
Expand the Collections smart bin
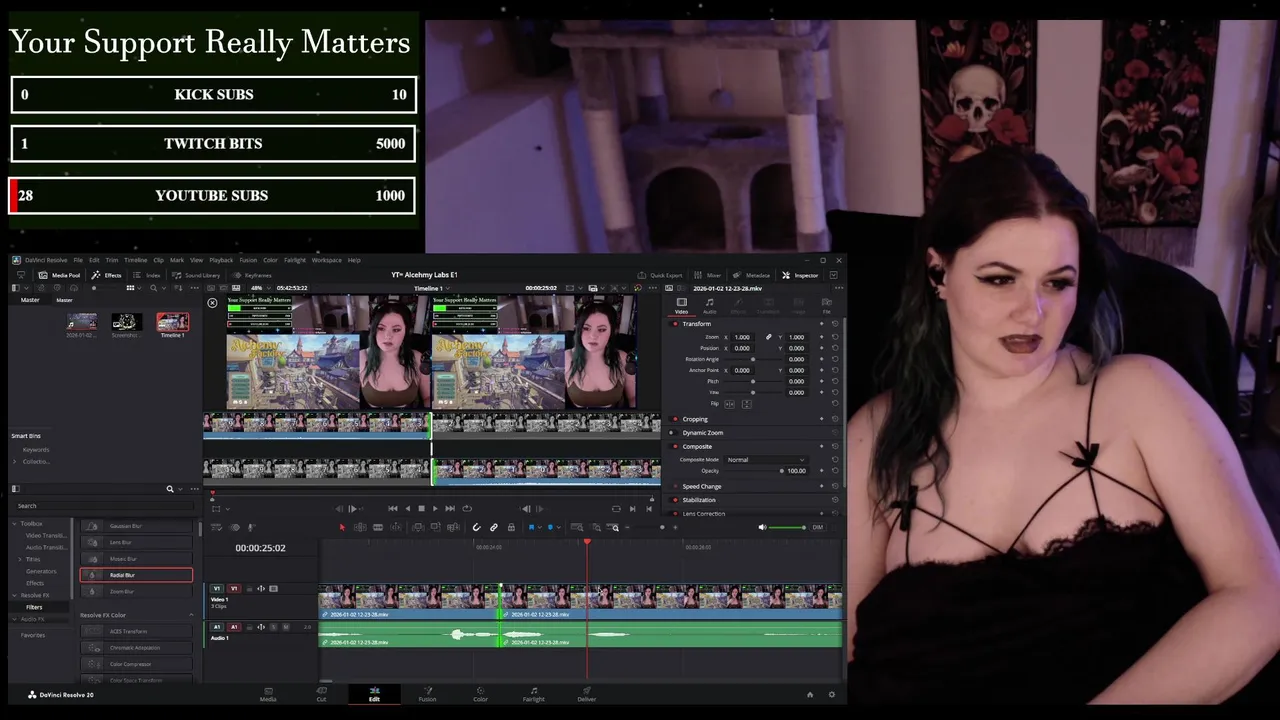15,461
